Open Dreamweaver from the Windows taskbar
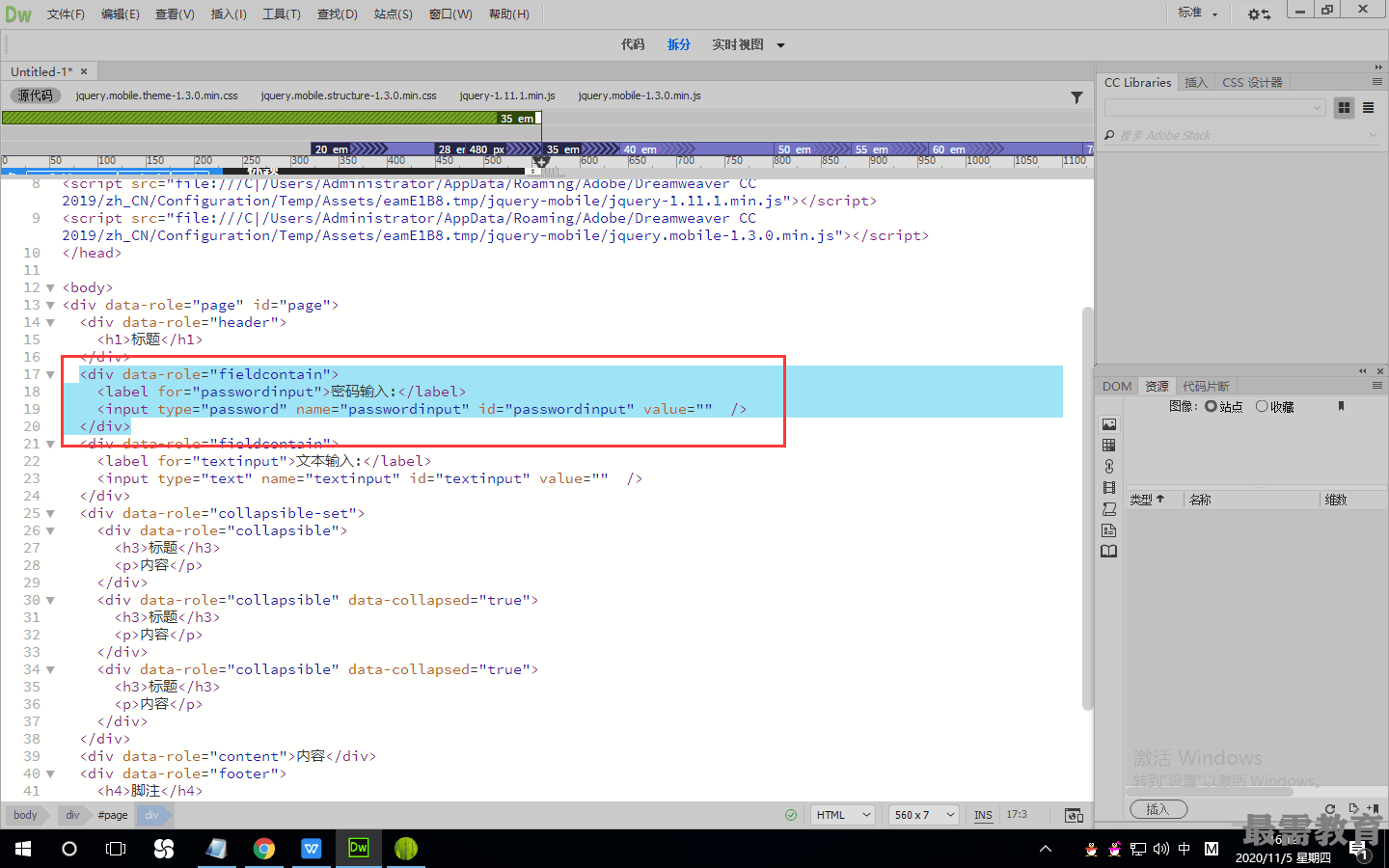 [358, 849]
